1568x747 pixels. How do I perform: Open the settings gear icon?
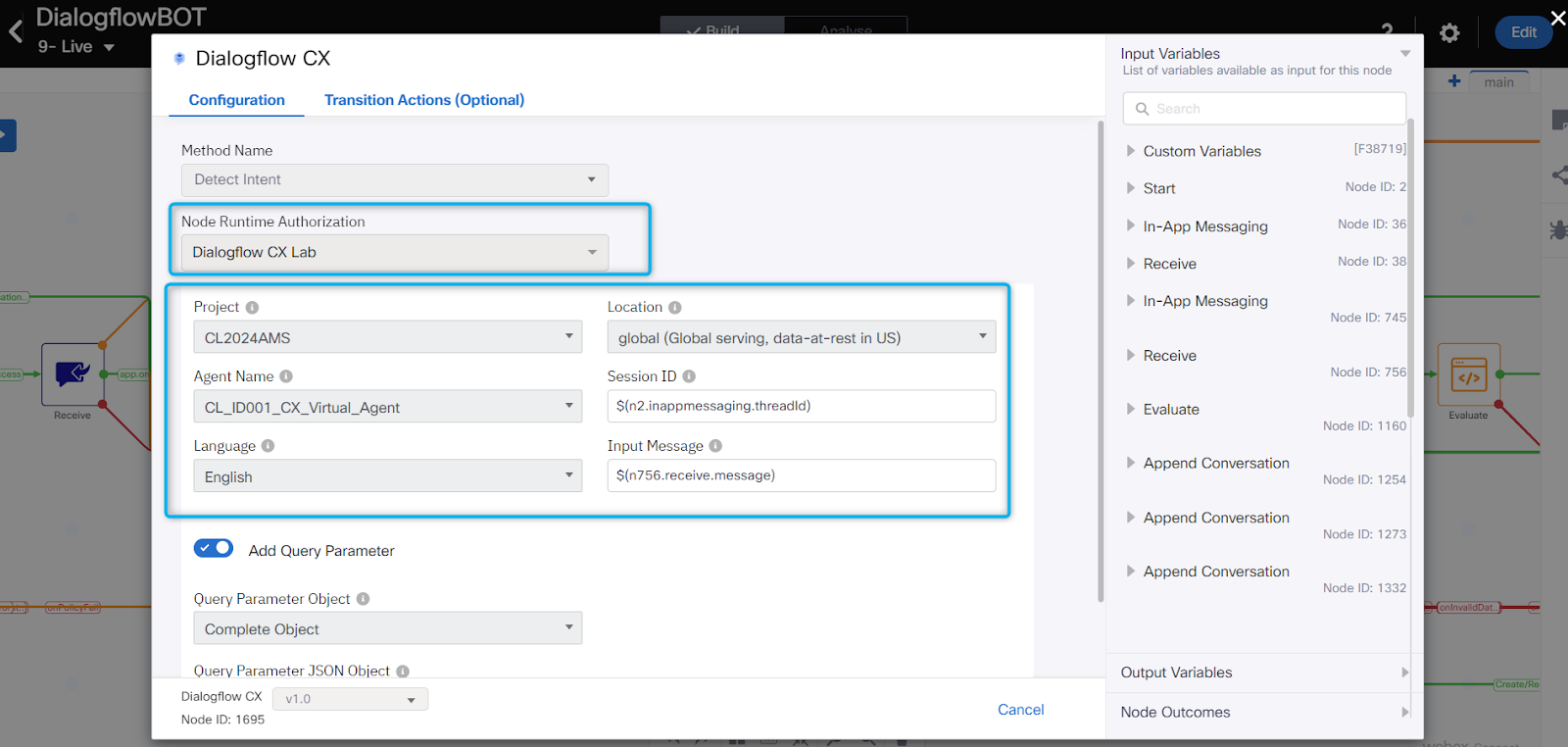coord(1449,33)
